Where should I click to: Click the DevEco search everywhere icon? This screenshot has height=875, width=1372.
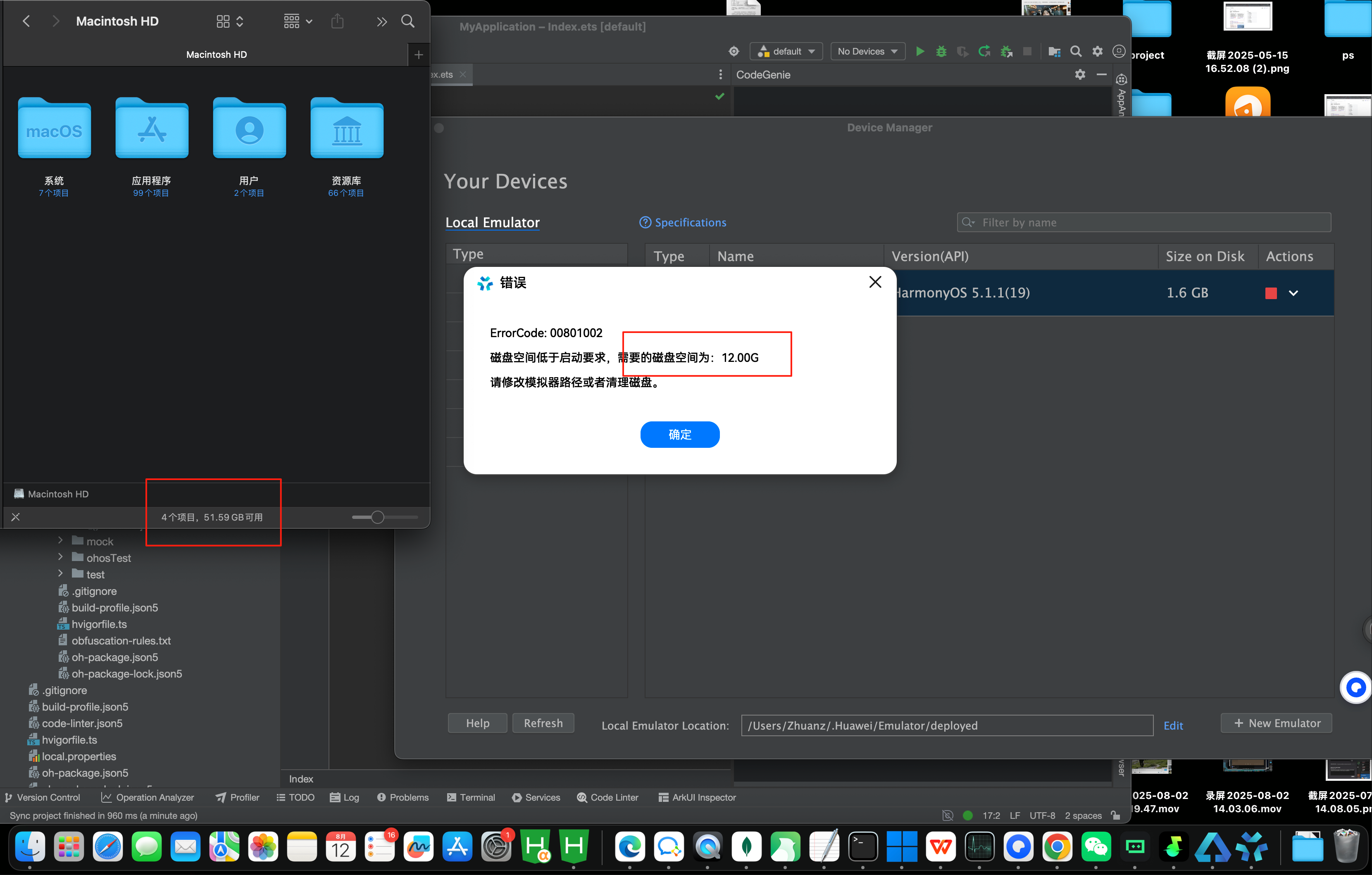click(1076, 51)
